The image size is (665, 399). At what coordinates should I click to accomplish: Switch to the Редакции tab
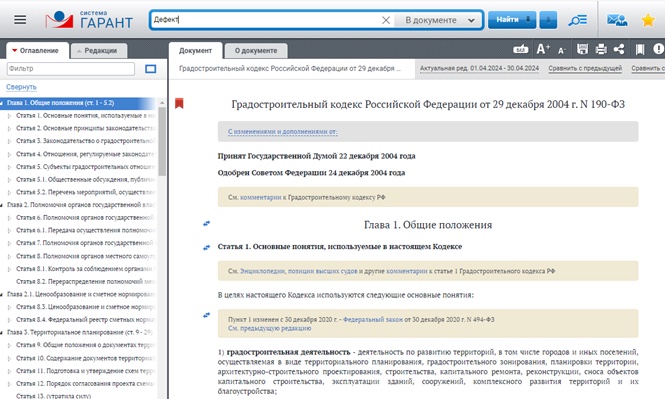coord(99,50)
